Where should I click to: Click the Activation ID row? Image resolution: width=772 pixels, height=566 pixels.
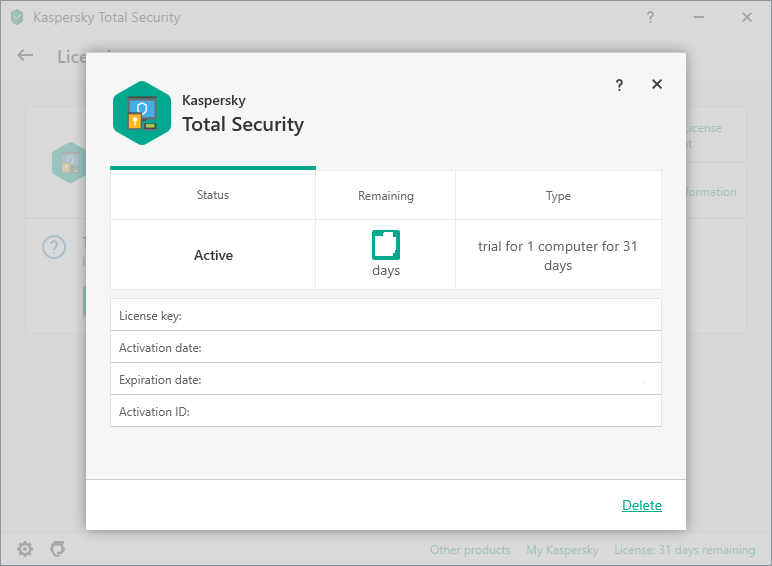coord(386,411)
